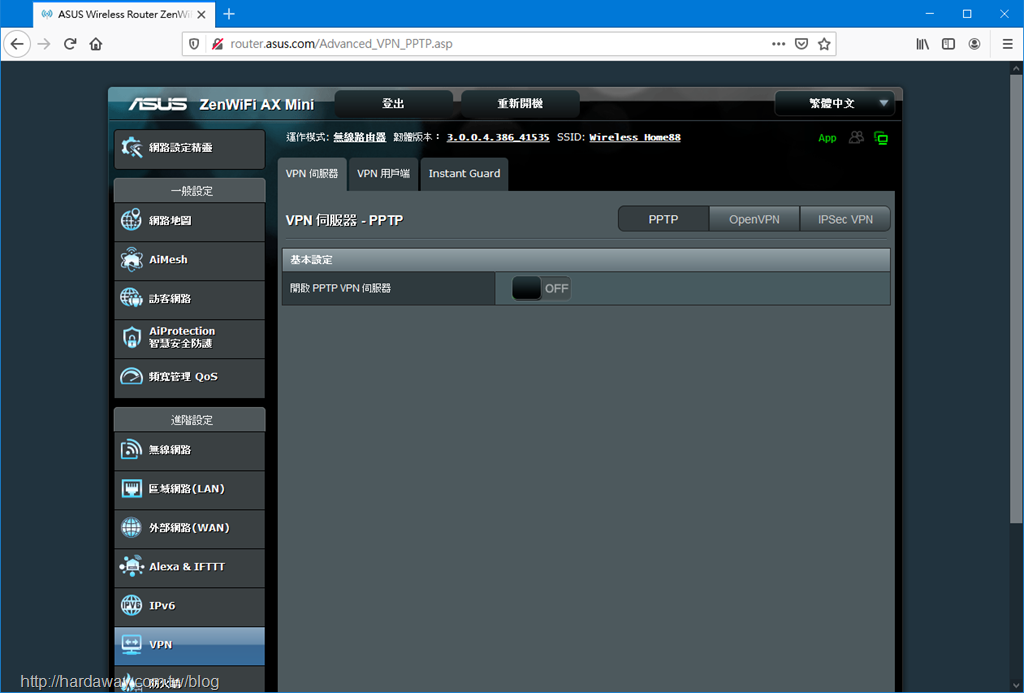Open 外部網路(WAN) settings

[x=189, y=528]
